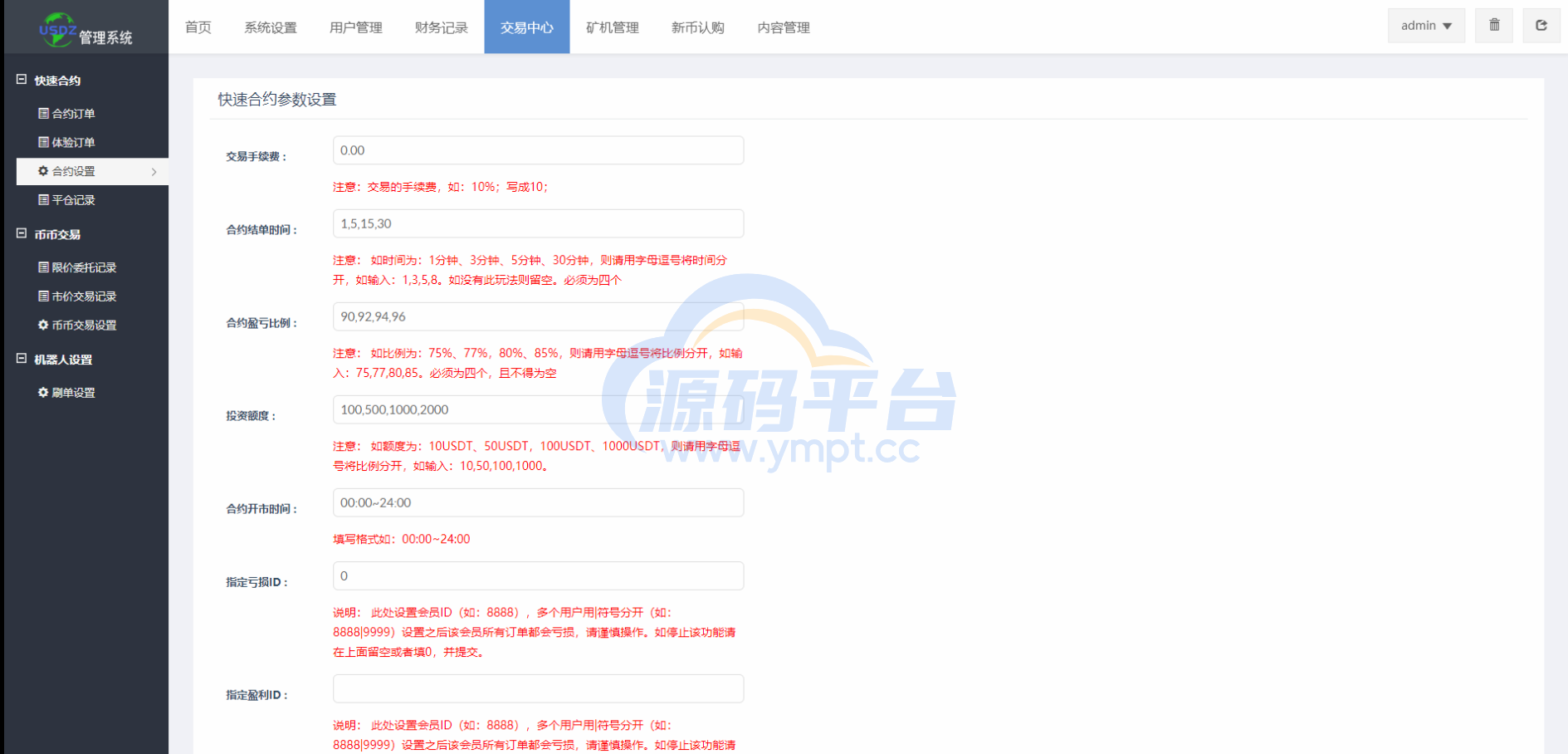Switch to the 用户管理 tab
This screenshot has height=754, width=1568.
(x=356, y=27)
